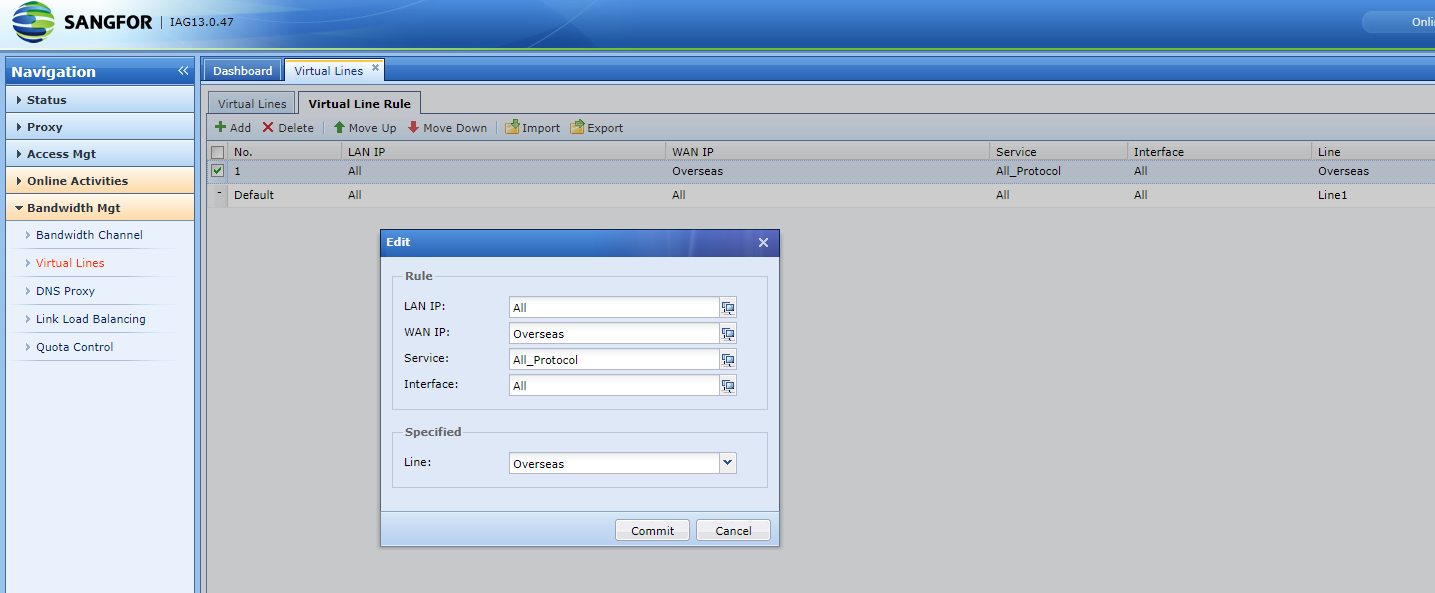Image resolution: width=1435 pixels, height=593 pixels.
Task: Toggle the select-all header checkbox
Action: click(x=217, y=152)
